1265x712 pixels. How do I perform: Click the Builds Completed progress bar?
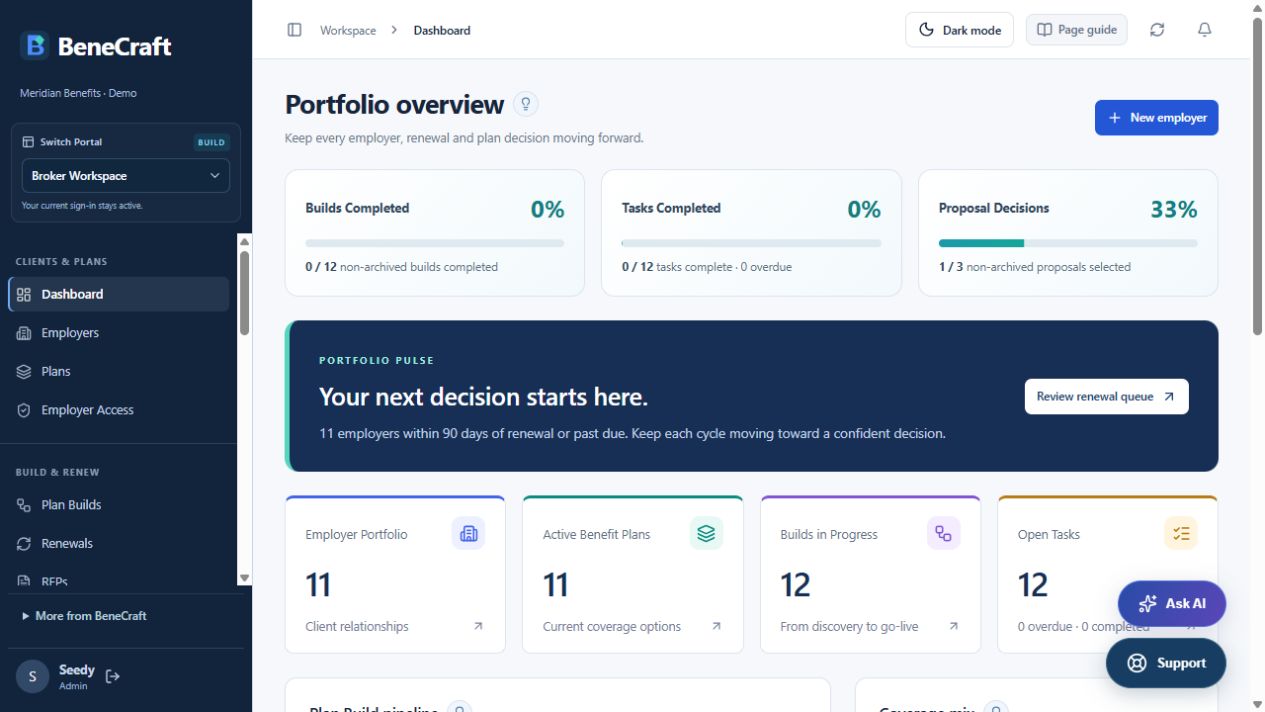click(435, 243)
